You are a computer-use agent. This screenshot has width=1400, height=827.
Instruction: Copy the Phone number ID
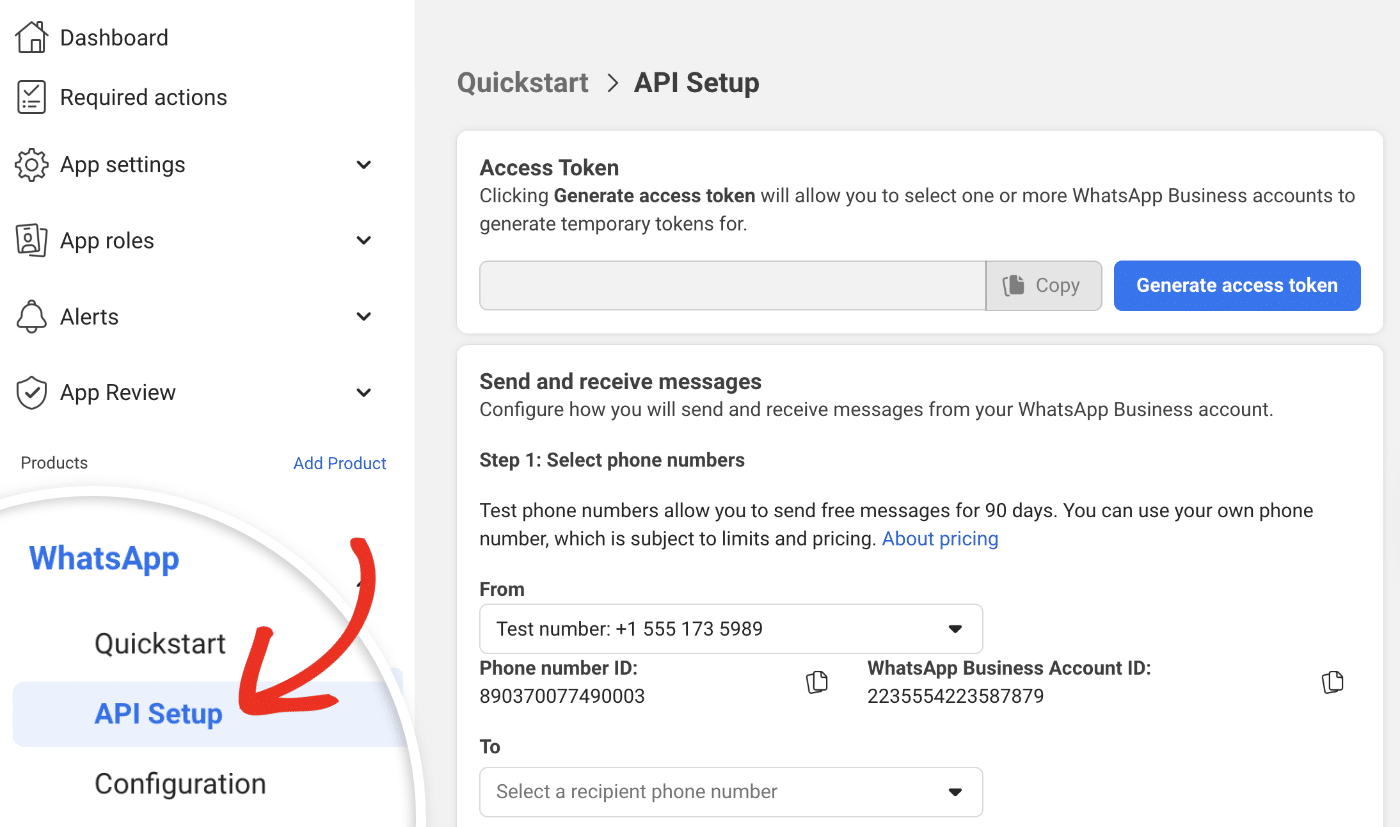coord(816,681)
